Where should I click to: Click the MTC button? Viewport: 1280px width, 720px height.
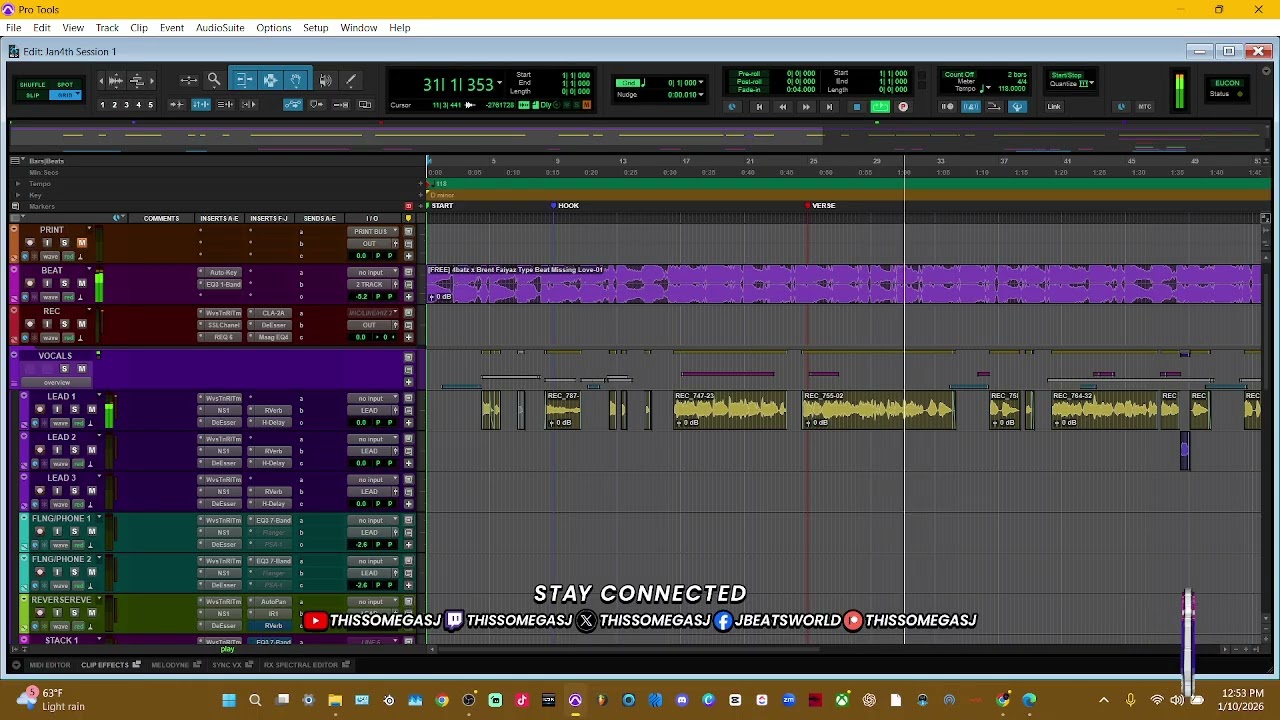point(1145,107)
